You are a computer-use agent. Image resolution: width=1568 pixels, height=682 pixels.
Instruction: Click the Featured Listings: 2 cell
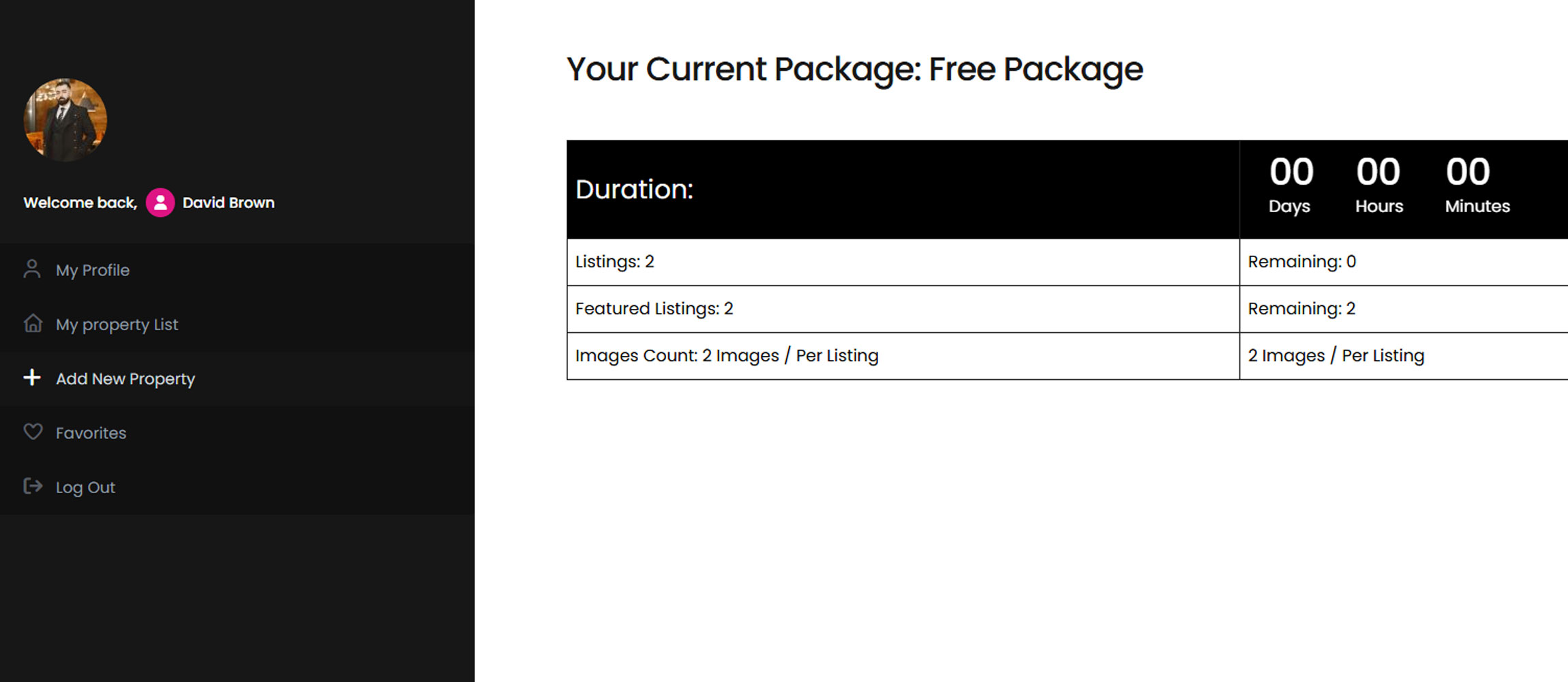tap(903, 309)
